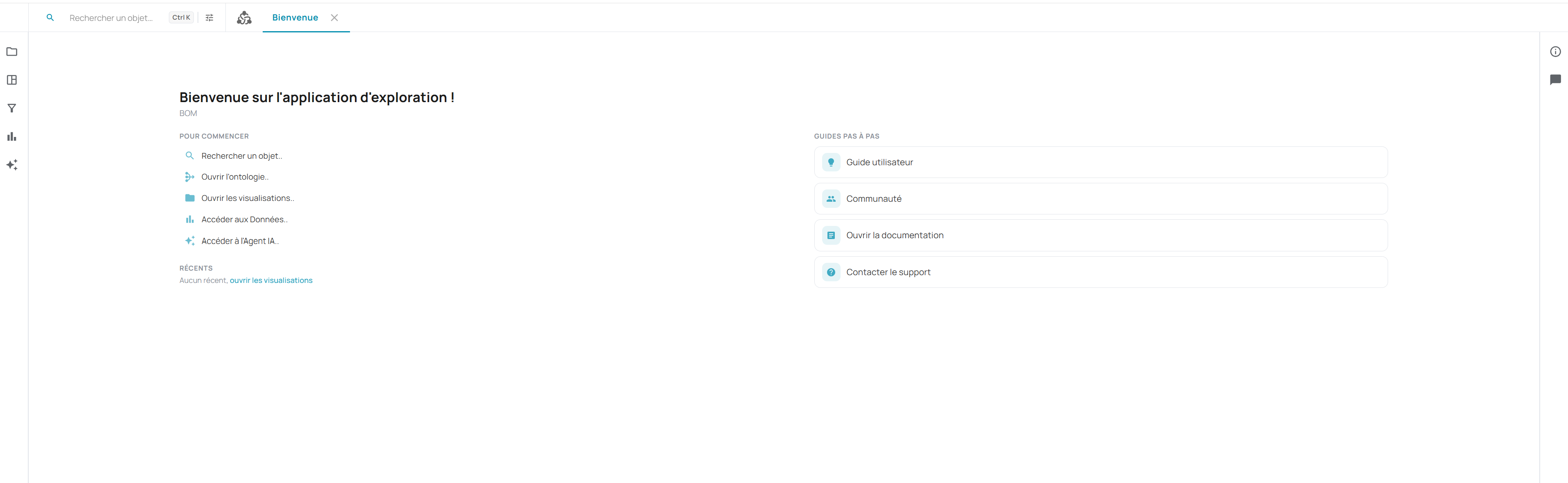Click the ontology branch icon beside 'Ouvrir l'ontologie..'
This screenshot has width=1568, height=483.
coord(190,177)
